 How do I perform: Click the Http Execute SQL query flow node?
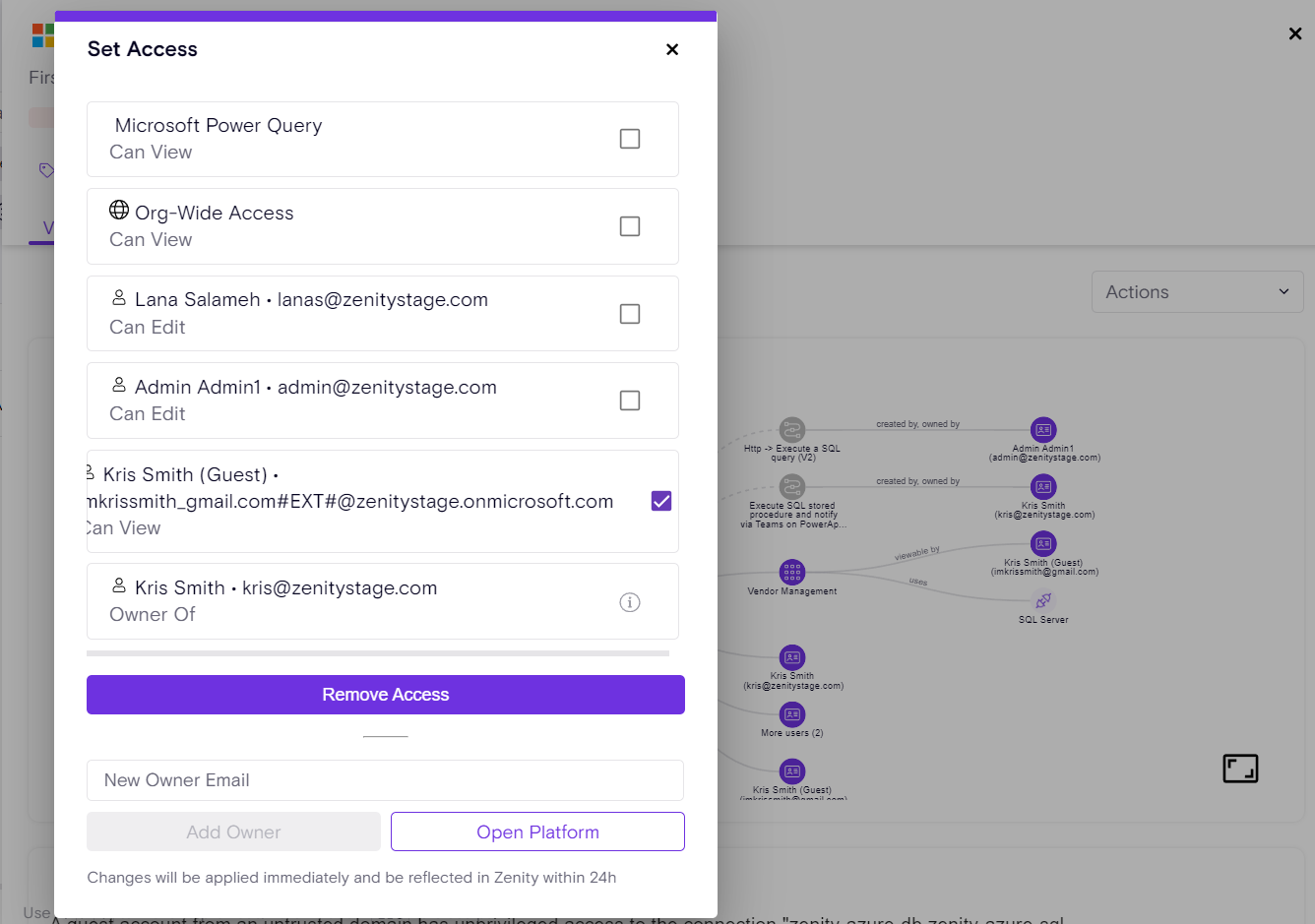792,430
